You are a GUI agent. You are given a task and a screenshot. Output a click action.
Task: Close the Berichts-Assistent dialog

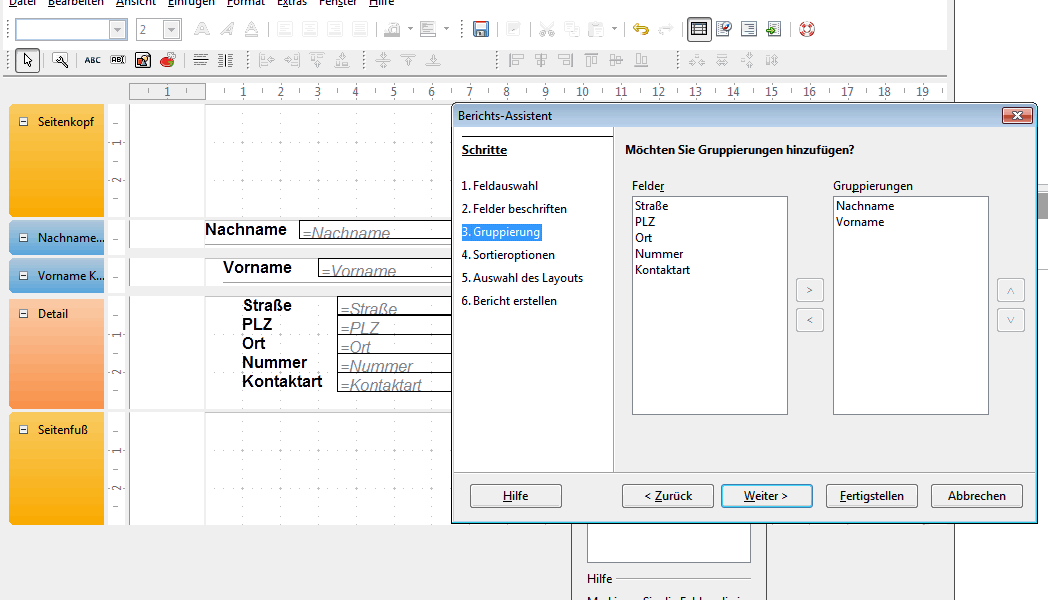point(1017,116)
